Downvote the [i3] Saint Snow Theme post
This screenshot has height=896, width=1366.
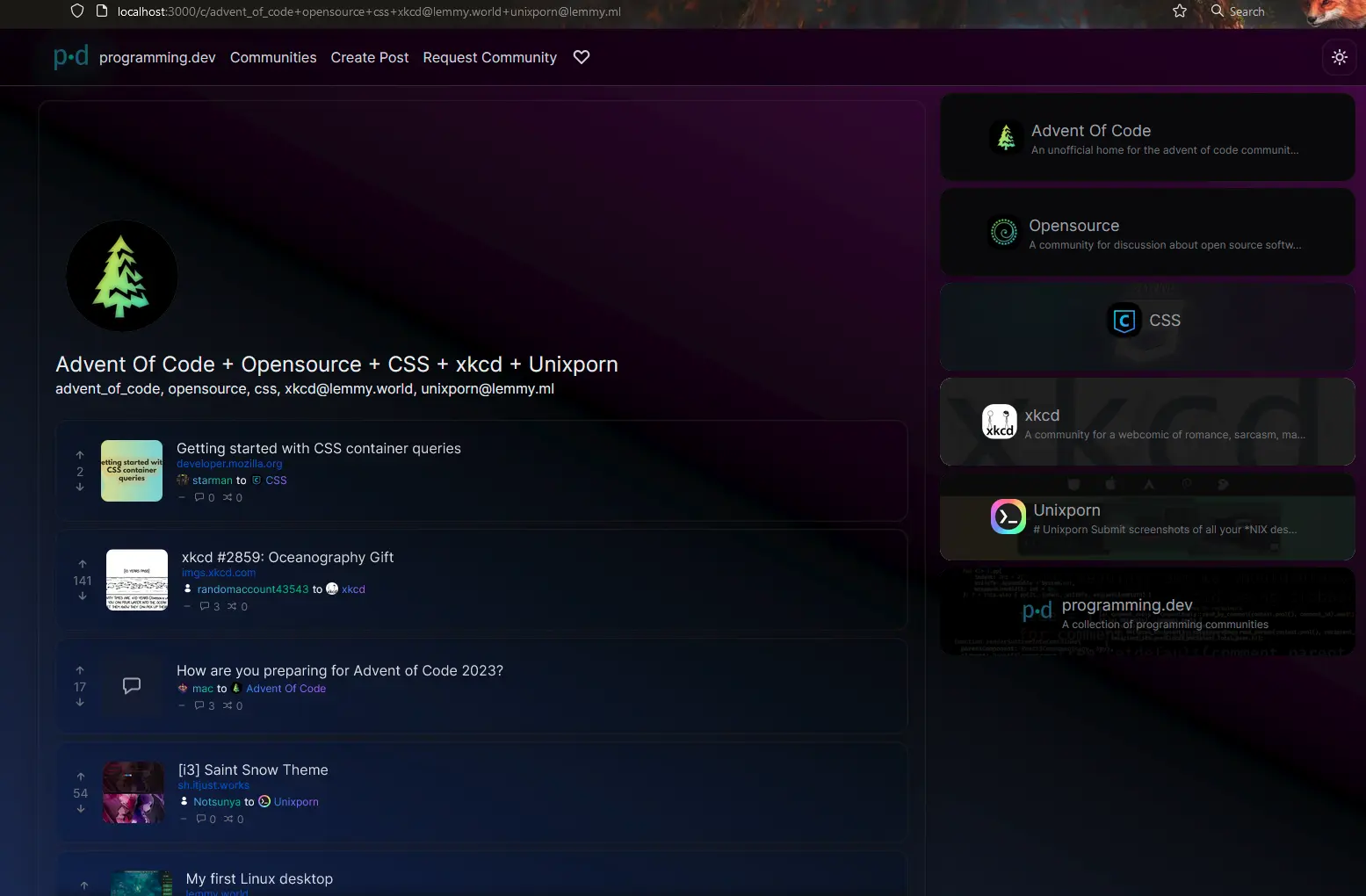[81, 809]
